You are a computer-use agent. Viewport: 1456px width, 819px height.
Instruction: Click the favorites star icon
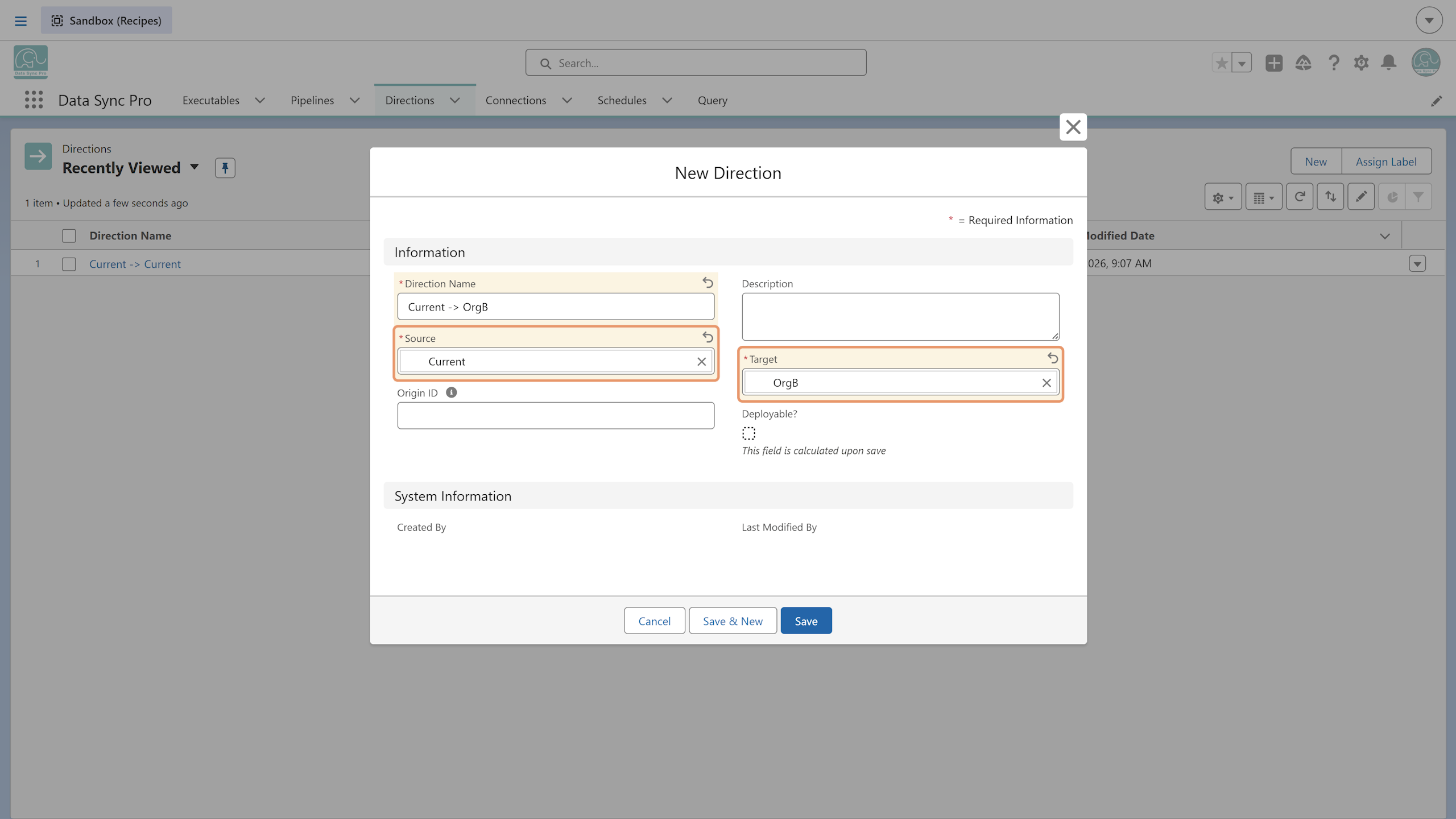point(1222,63)
